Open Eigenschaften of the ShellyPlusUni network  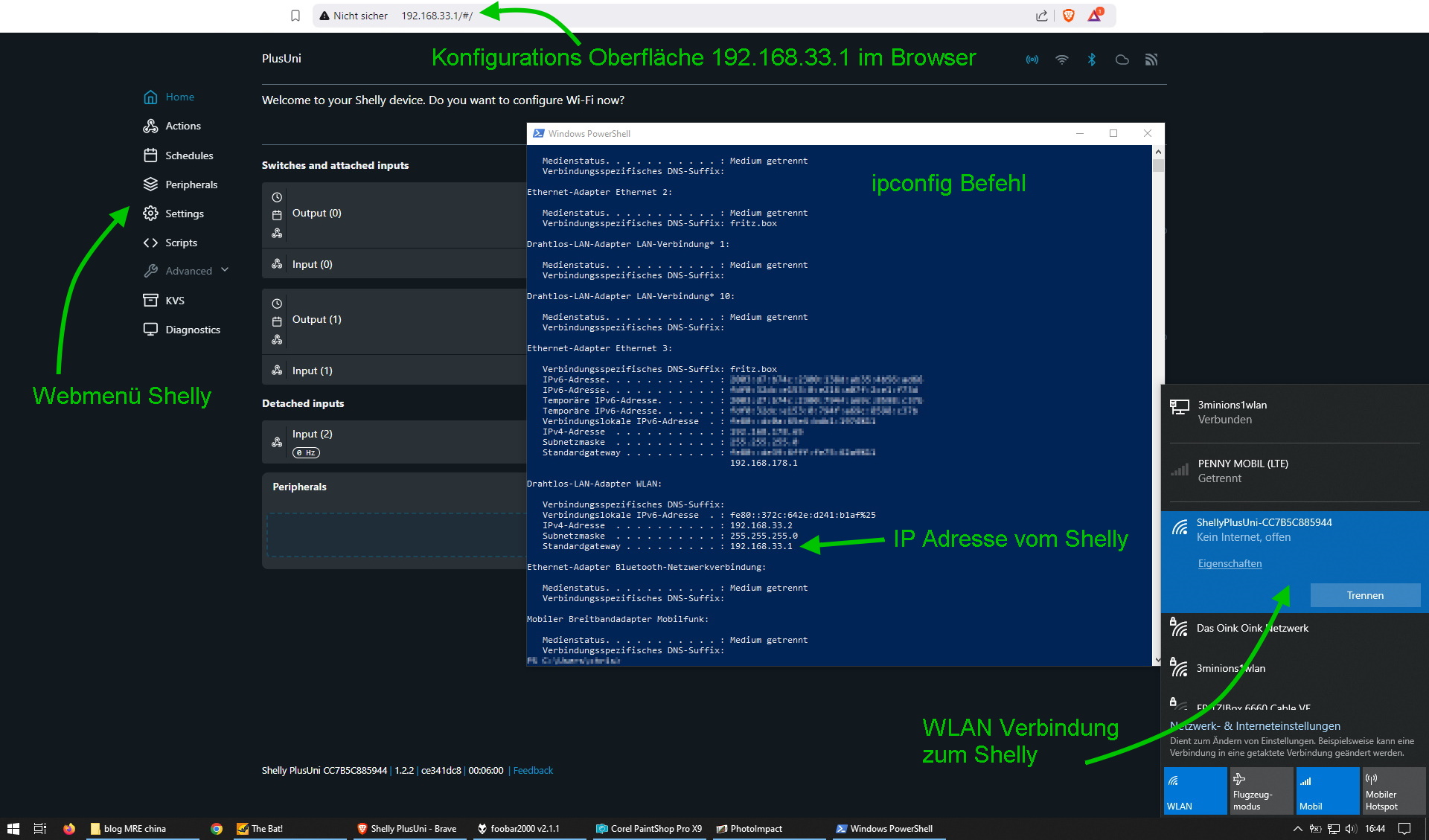coord(1230,564)
